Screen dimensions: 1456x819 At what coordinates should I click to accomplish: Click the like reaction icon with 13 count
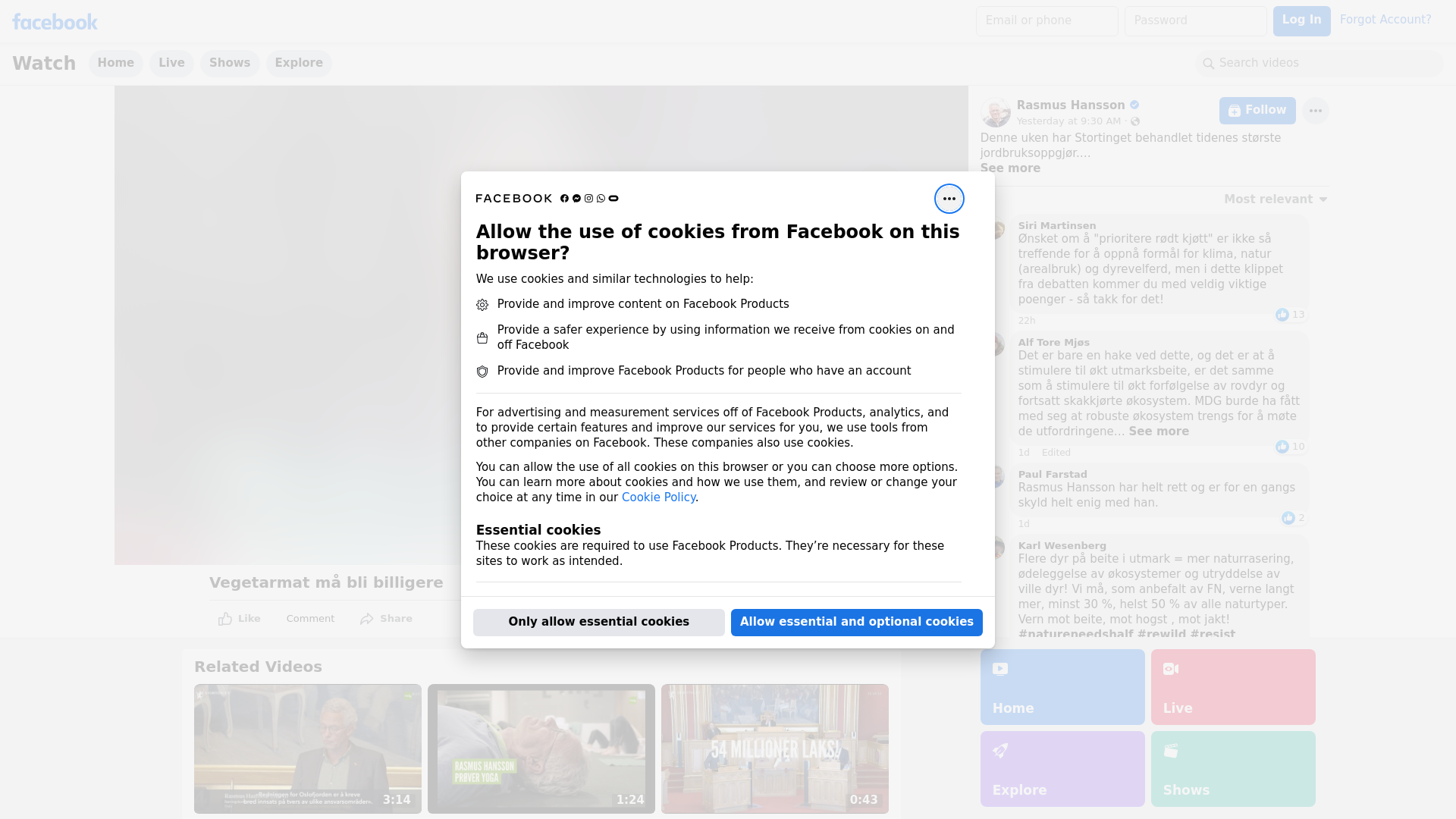click(x=1282, y=315)
